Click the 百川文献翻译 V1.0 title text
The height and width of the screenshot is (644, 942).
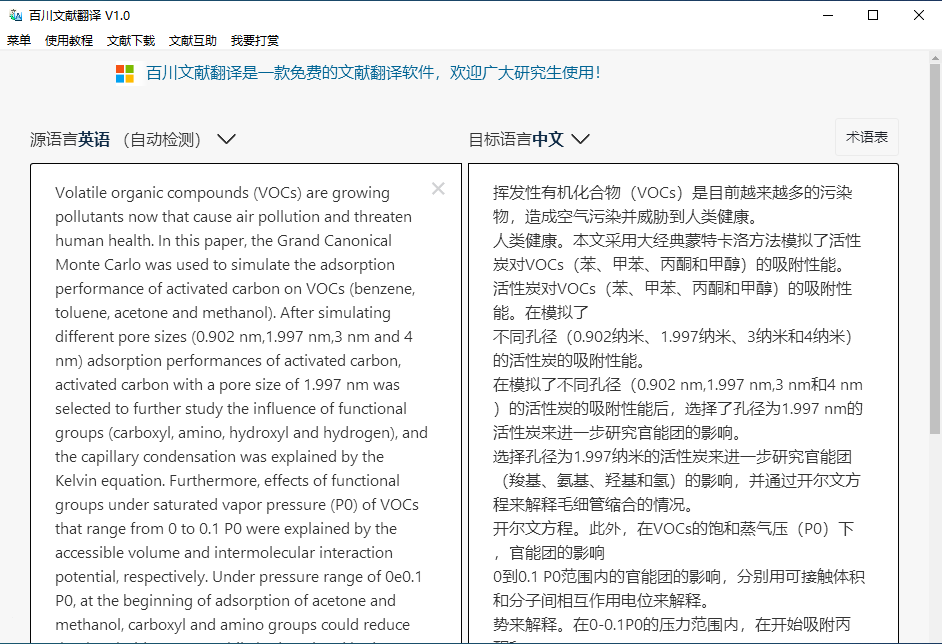(x=77, y=15)
